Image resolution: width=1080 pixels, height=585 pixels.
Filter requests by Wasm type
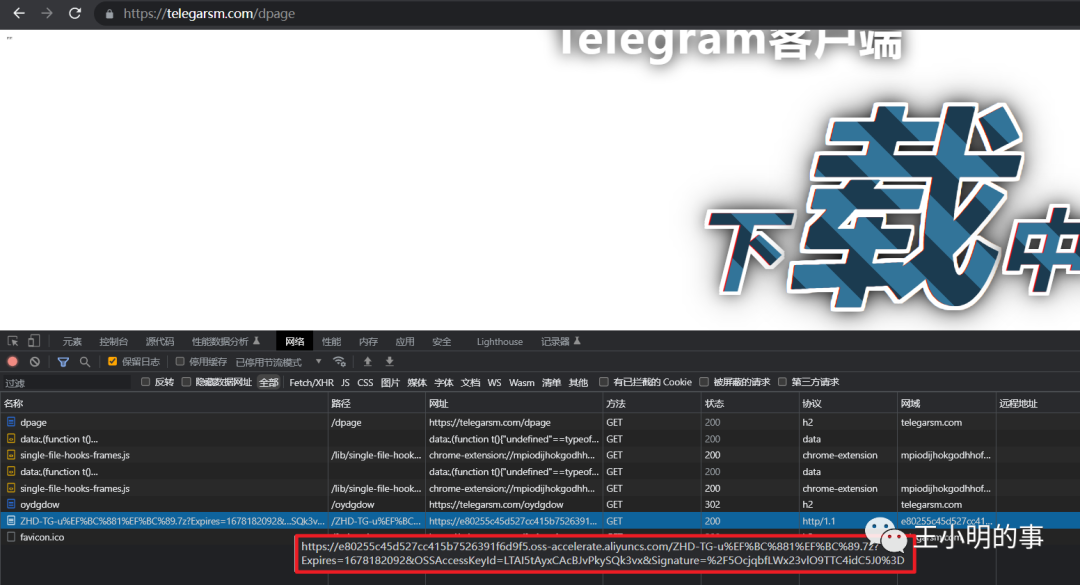pos(521,382)
